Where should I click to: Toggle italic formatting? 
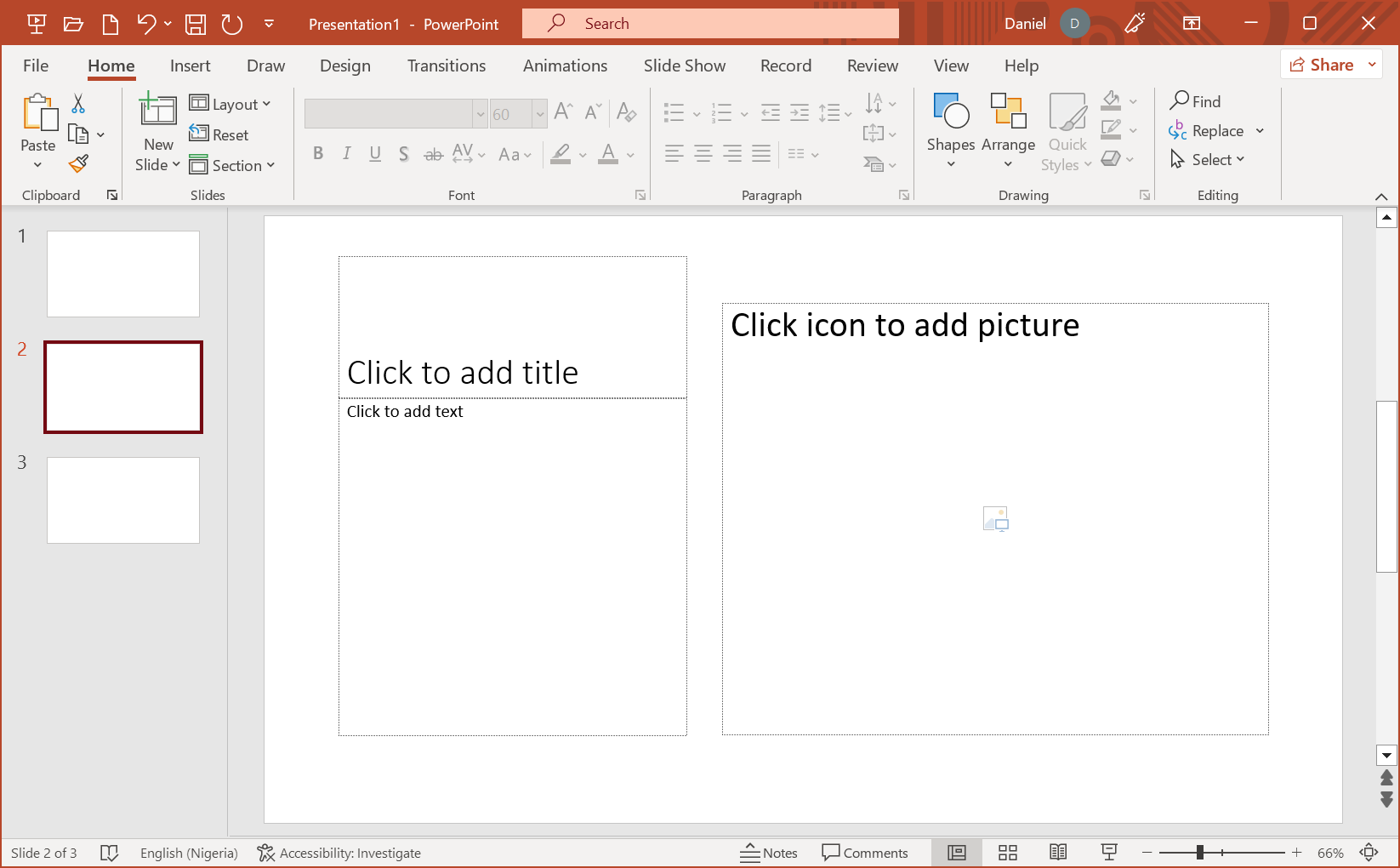coord(346,153)
